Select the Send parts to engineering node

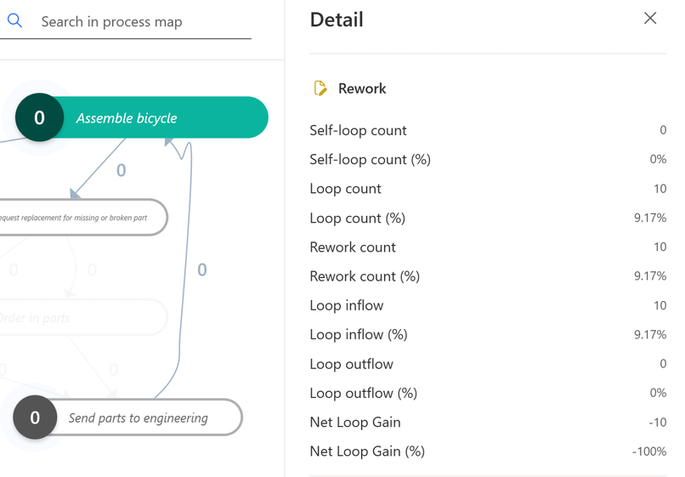pos(128,418)
